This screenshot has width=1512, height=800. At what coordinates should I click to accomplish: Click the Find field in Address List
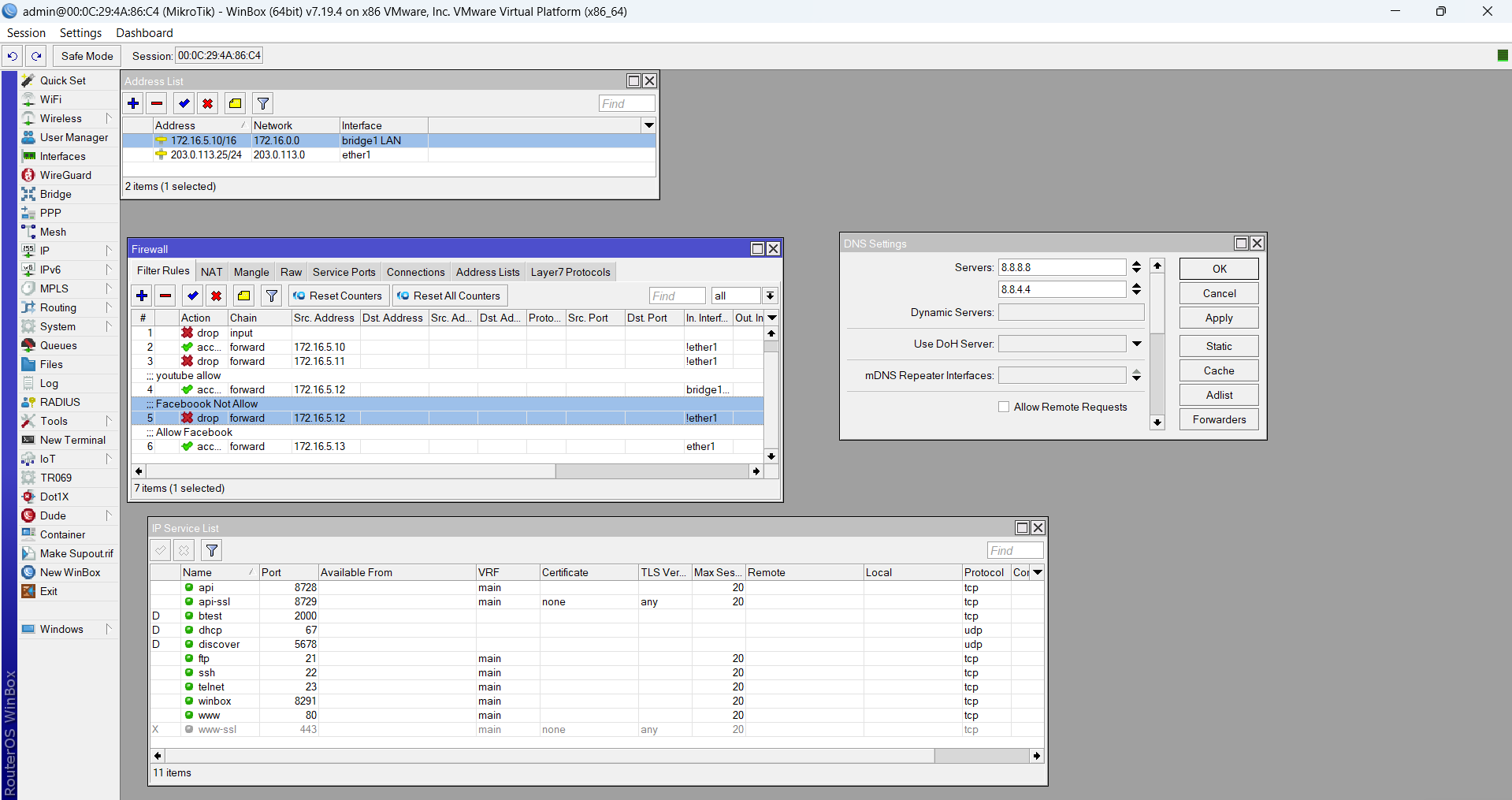coord(626,103)
